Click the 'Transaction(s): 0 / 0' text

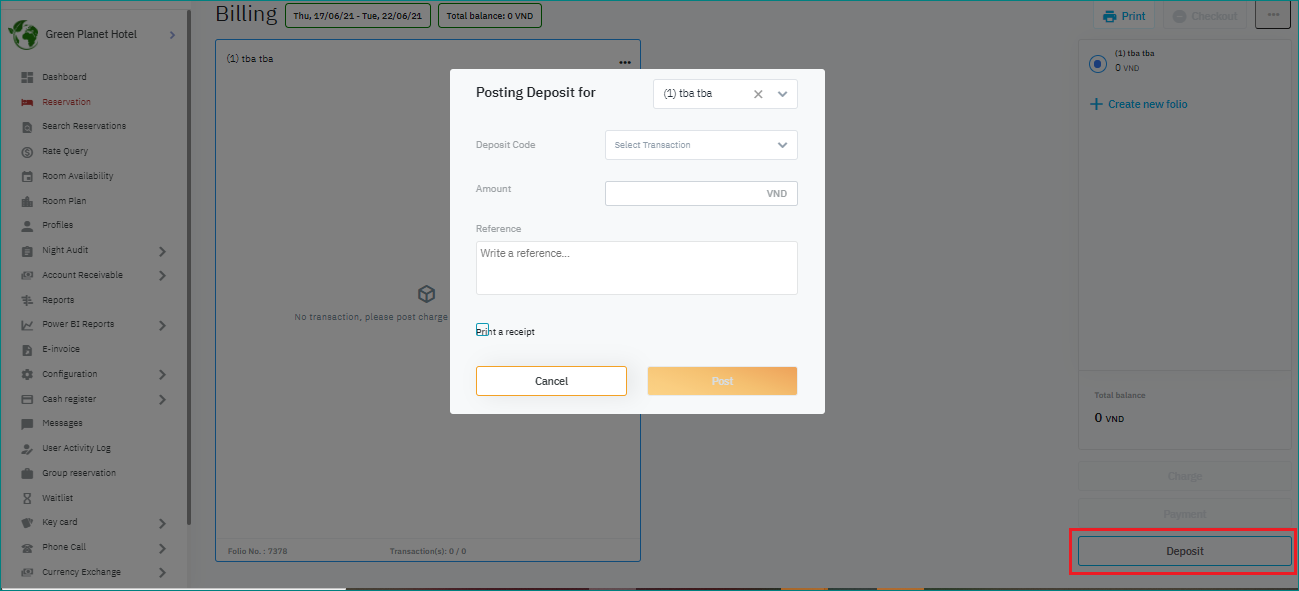click(x=428, y=551)
